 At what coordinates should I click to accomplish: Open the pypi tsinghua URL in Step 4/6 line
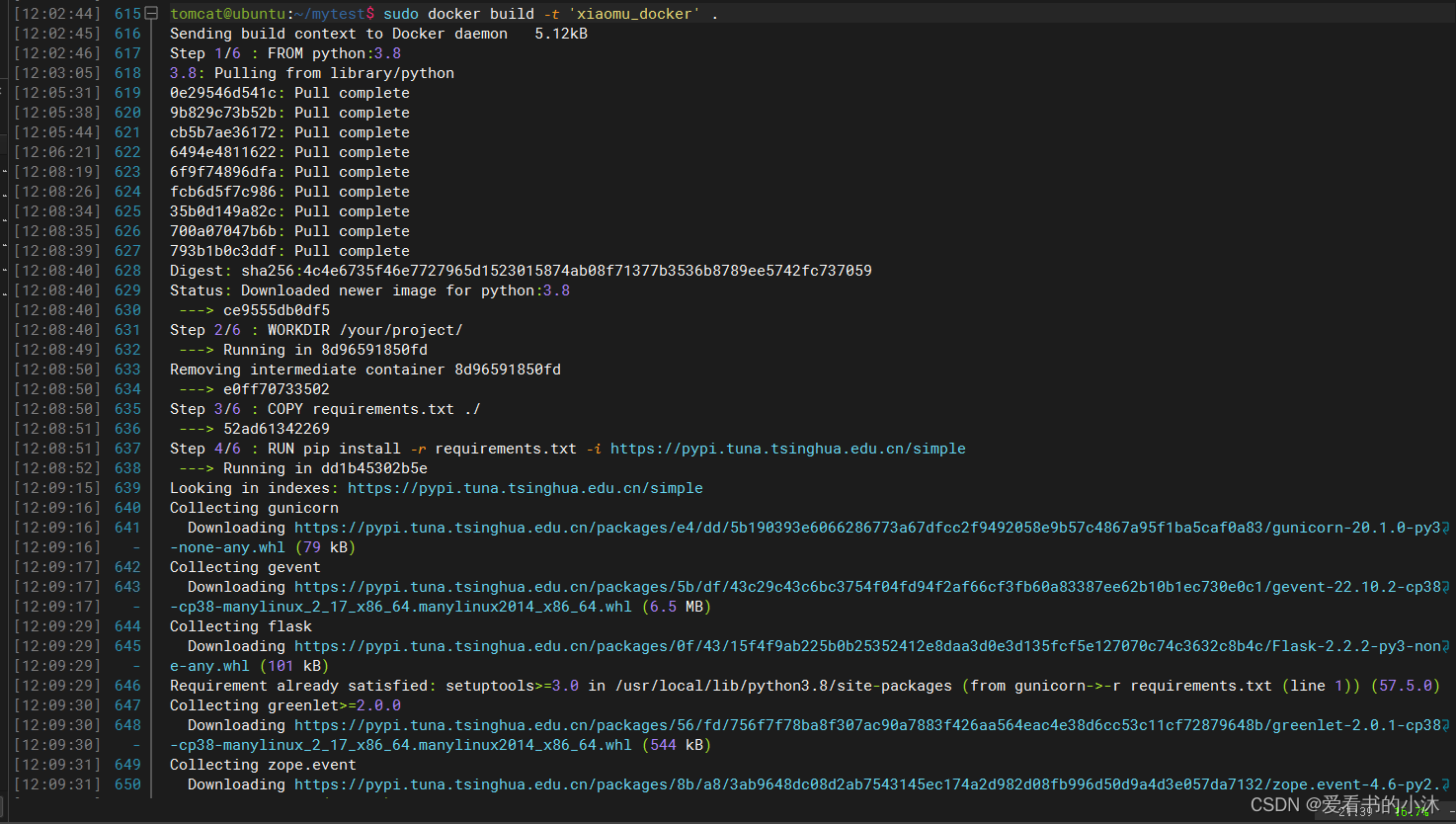pos(787,449)
